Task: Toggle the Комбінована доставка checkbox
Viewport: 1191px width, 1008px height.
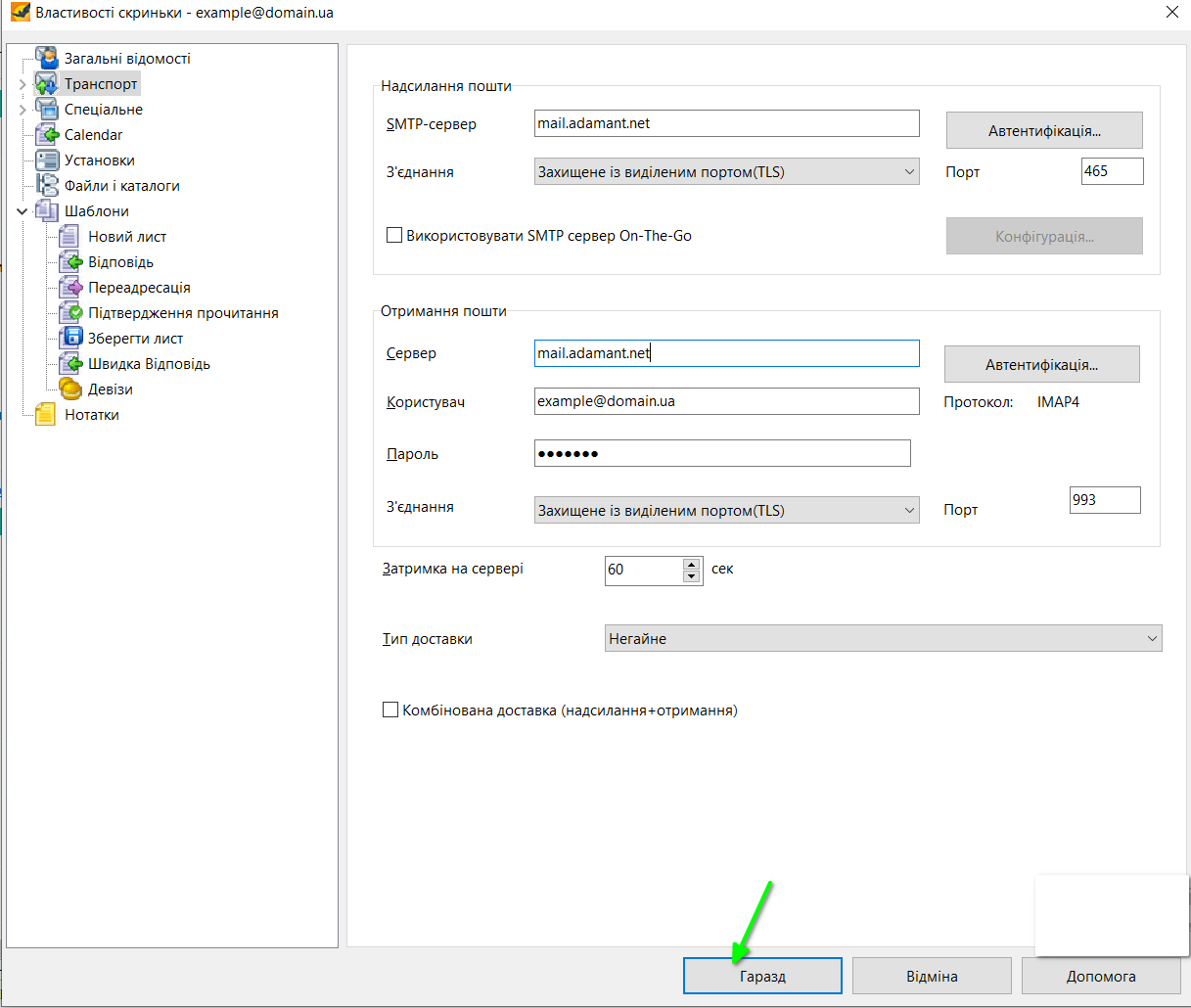Action: coord(390,710)
